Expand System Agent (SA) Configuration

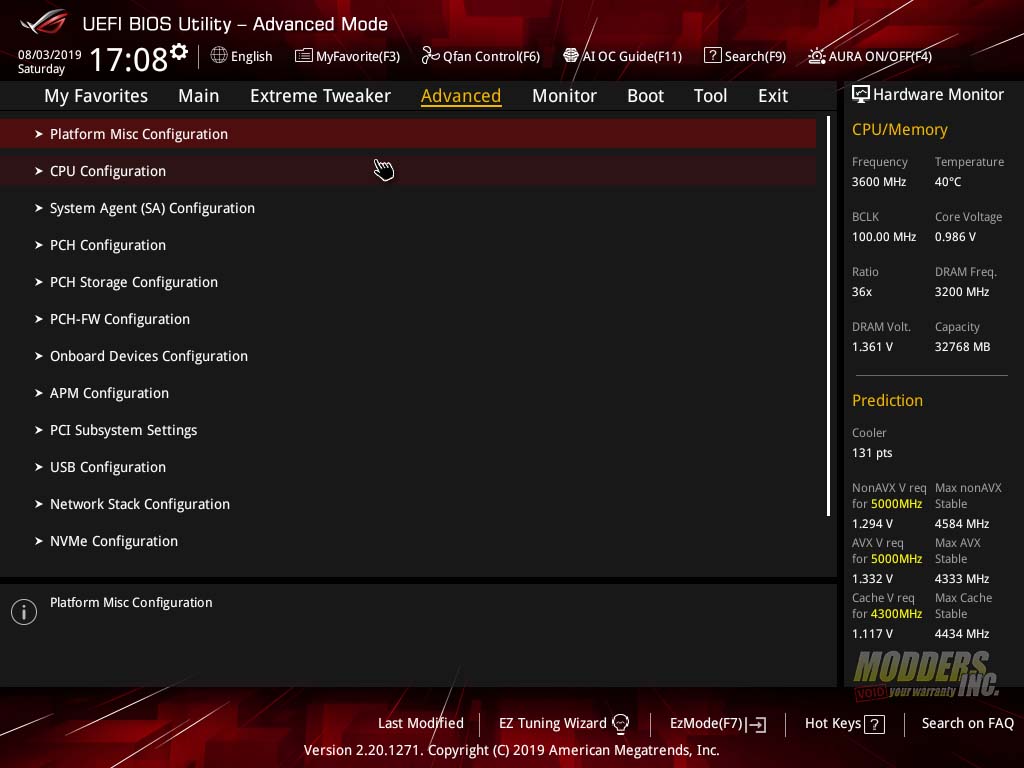click(408, 208)
